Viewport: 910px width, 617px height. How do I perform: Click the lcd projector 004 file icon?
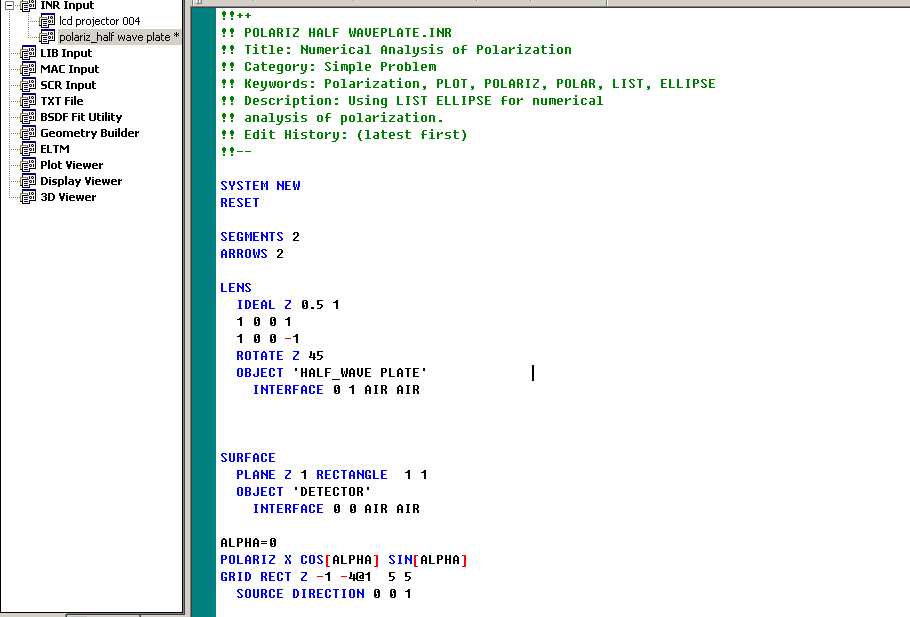tap(47, 21)
